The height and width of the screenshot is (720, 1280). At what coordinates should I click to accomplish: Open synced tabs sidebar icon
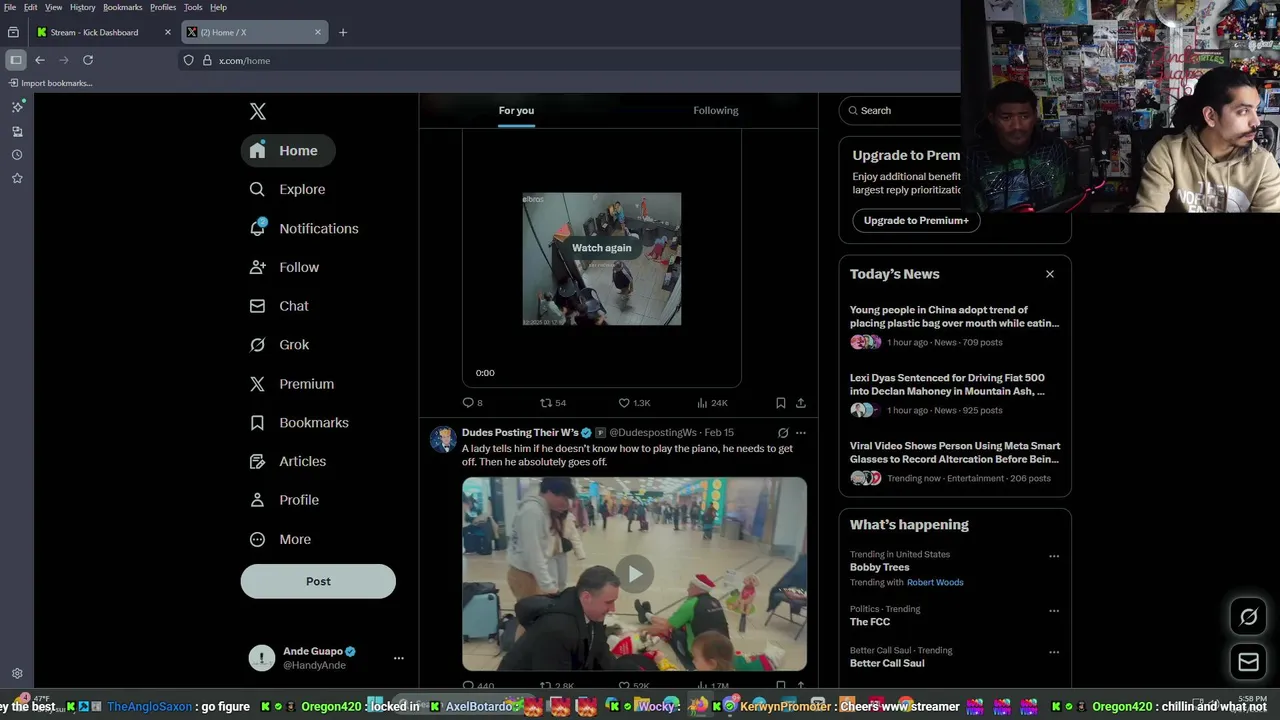[17, 131]
